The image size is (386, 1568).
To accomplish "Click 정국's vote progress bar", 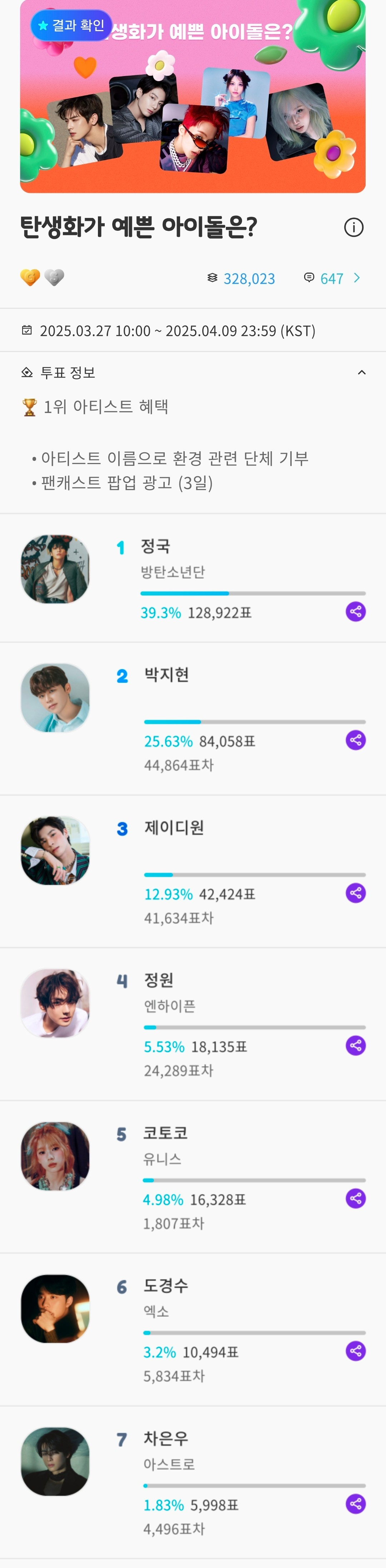I will tap(253, 593).
